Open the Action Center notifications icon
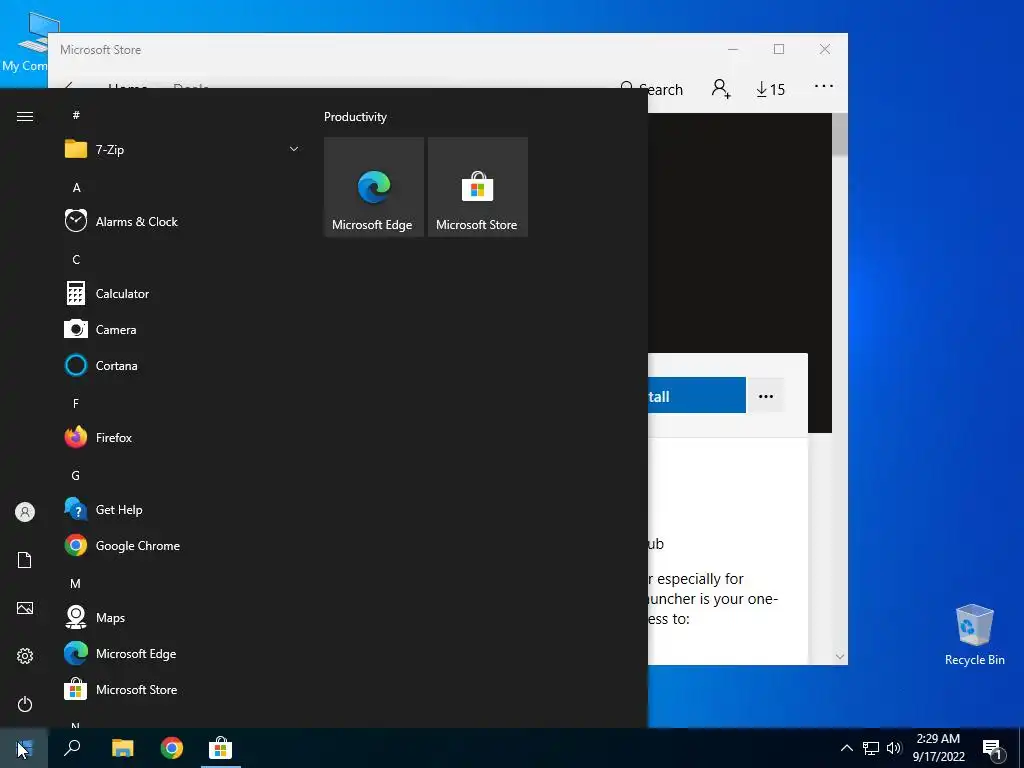The image size is (1024, 768). coord(993,749)
